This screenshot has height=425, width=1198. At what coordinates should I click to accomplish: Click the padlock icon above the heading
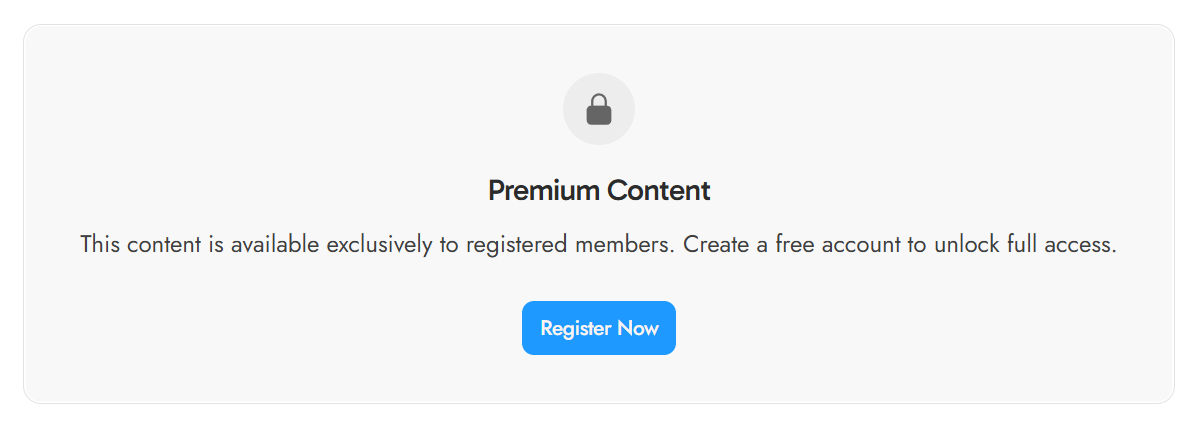pos(599,109)
